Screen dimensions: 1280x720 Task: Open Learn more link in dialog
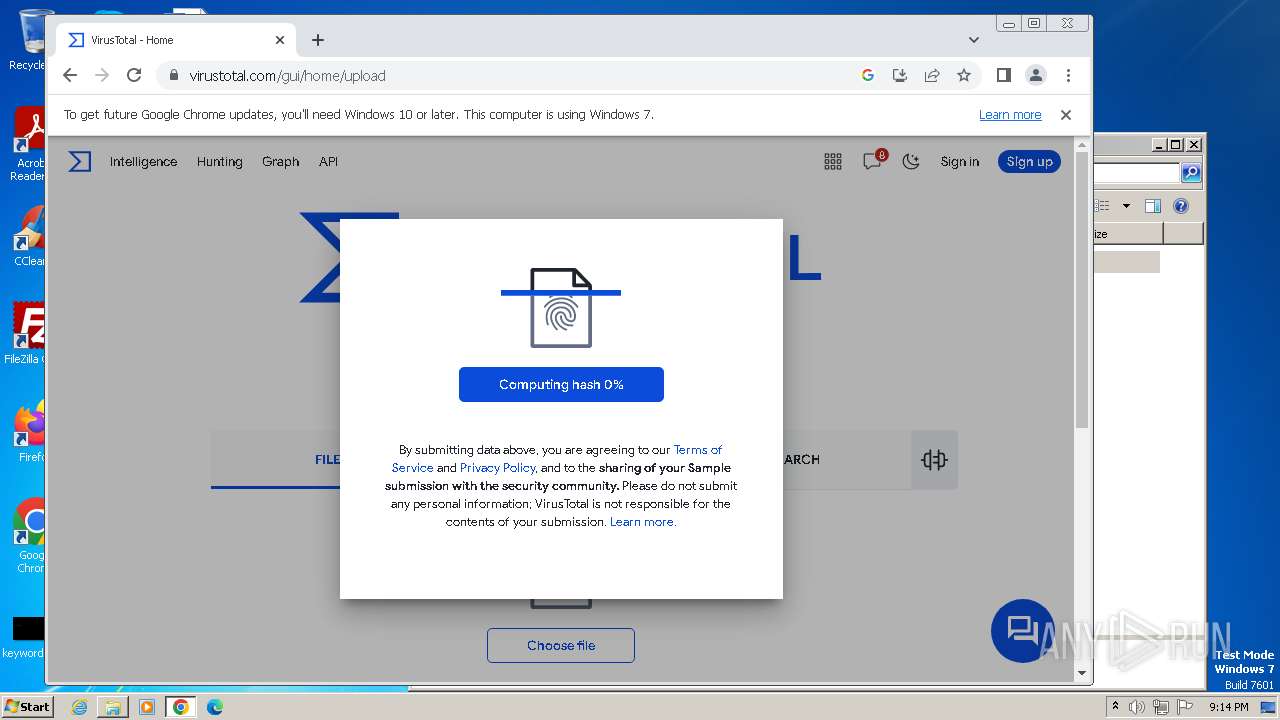[x=643, y=522]
